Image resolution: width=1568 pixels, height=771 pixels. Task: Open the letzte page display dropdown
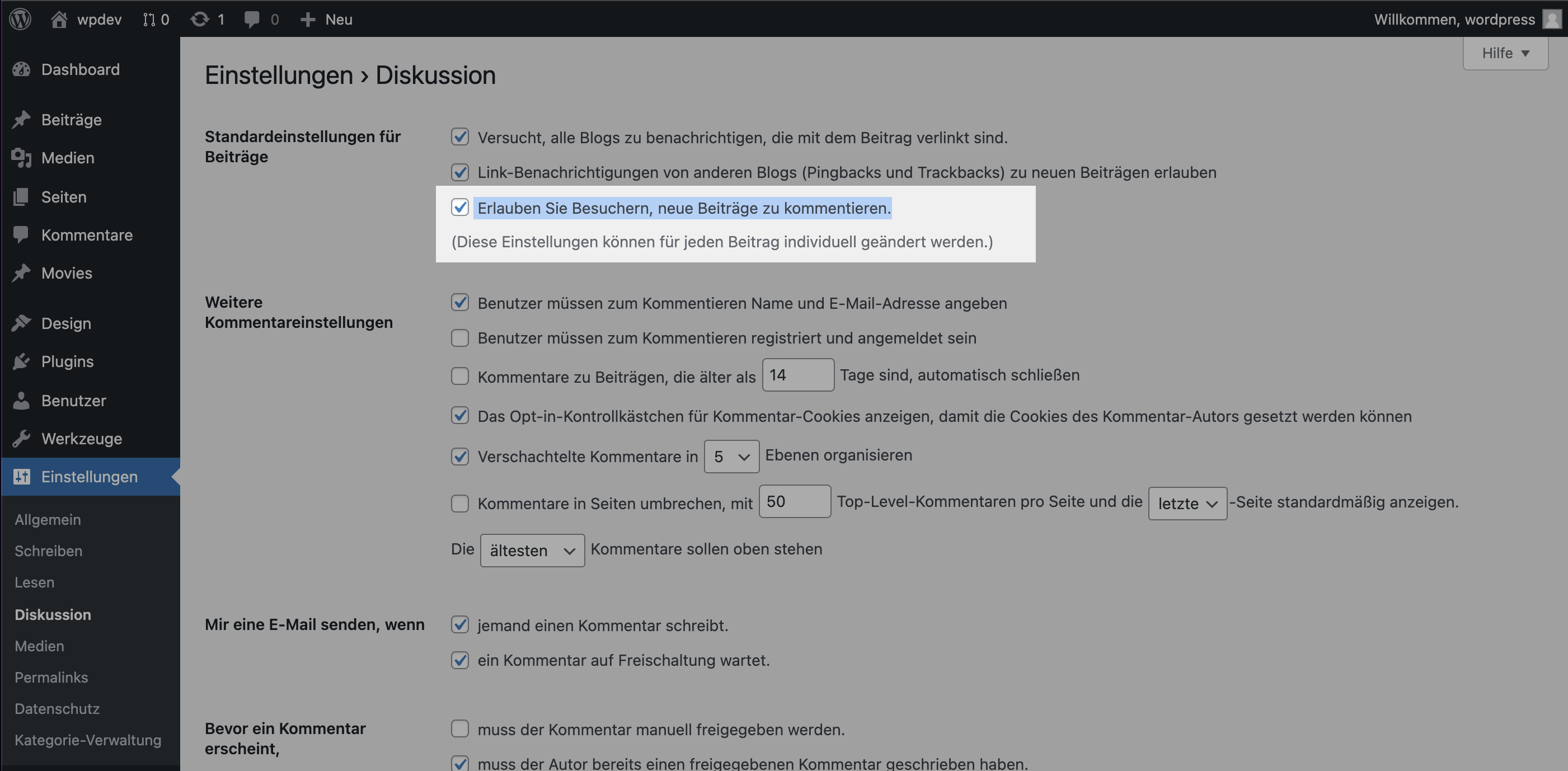click(x=1186, y=503)
